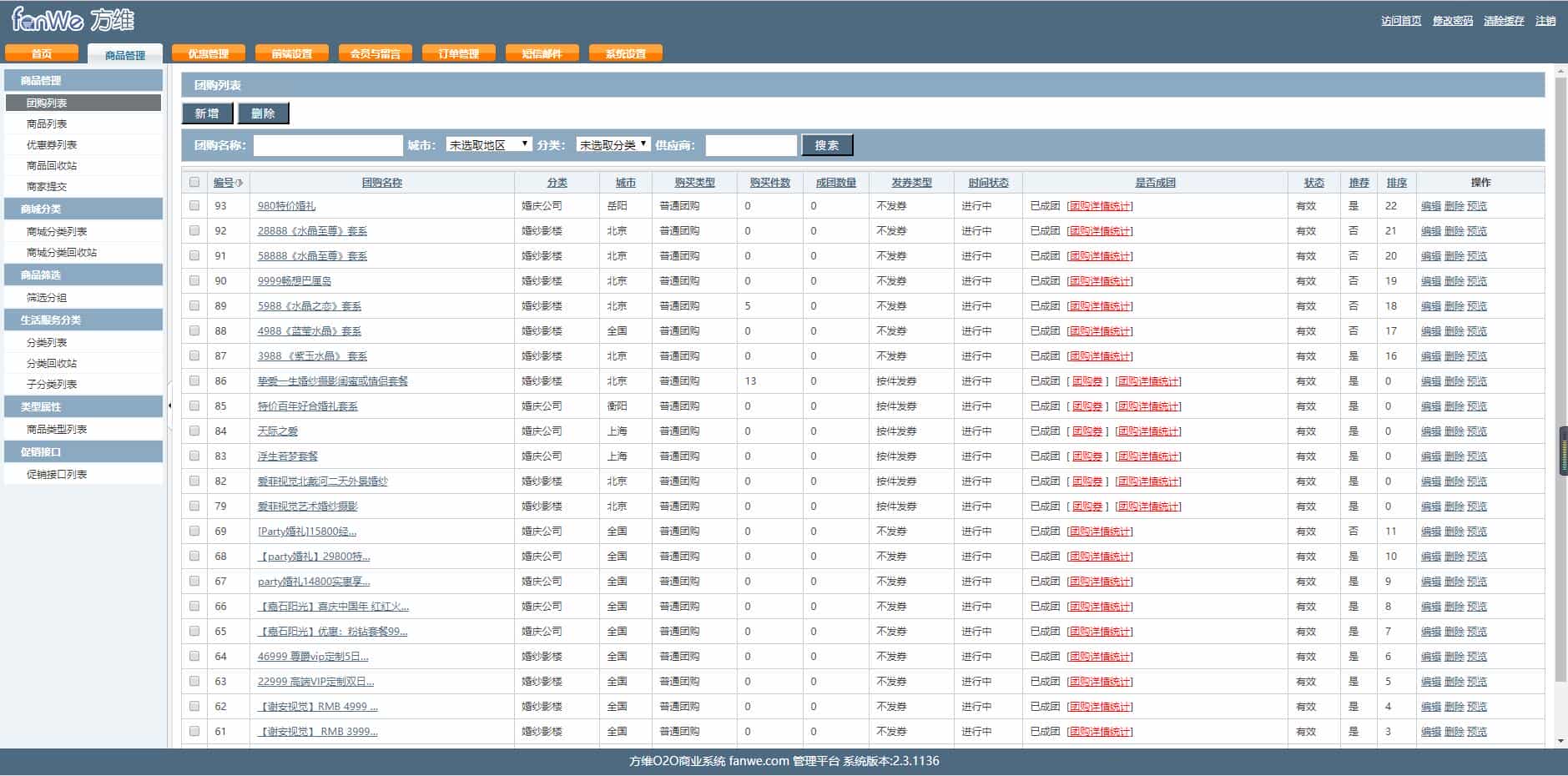Open 团购详情统计 in row 93

1100,205
